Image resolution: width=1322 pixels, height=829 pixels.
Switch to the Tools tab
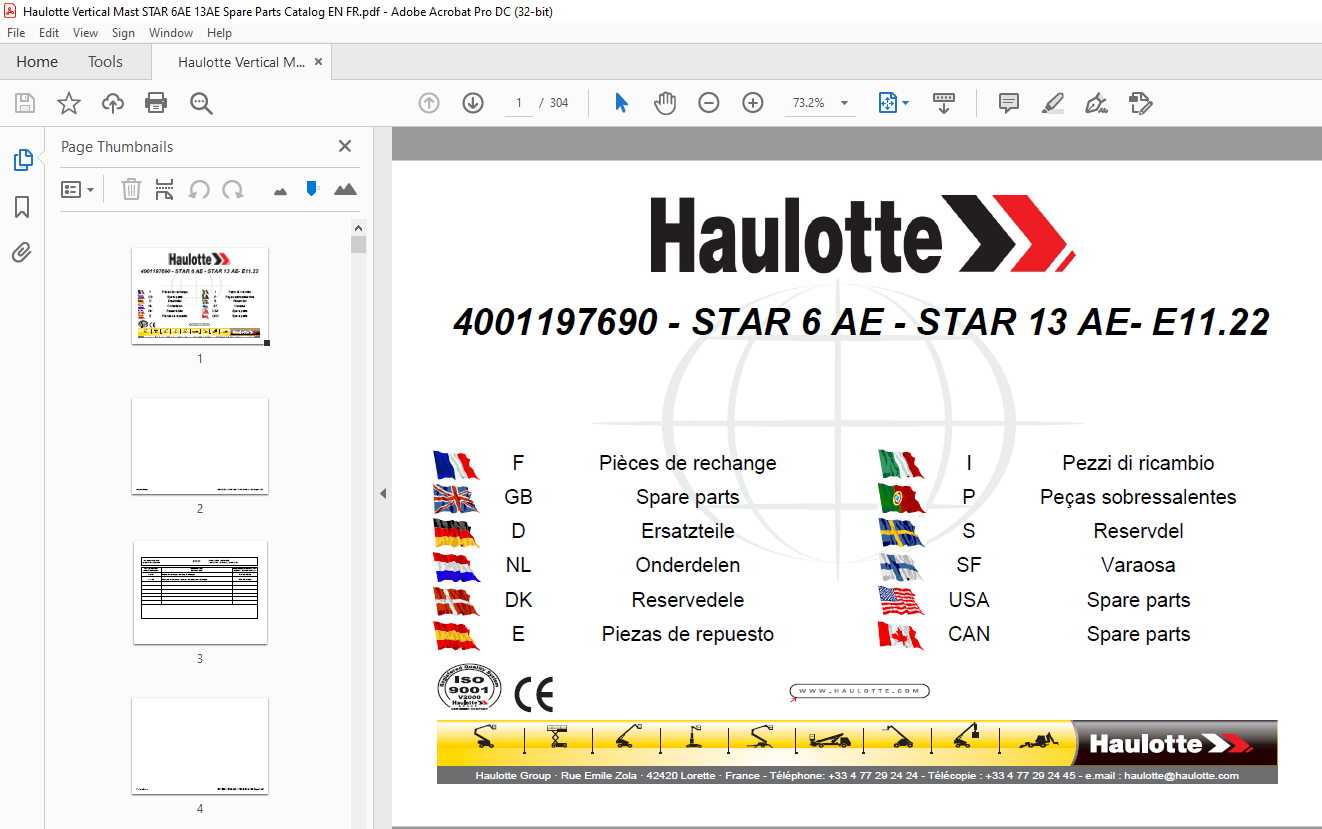tap(105, 62)
